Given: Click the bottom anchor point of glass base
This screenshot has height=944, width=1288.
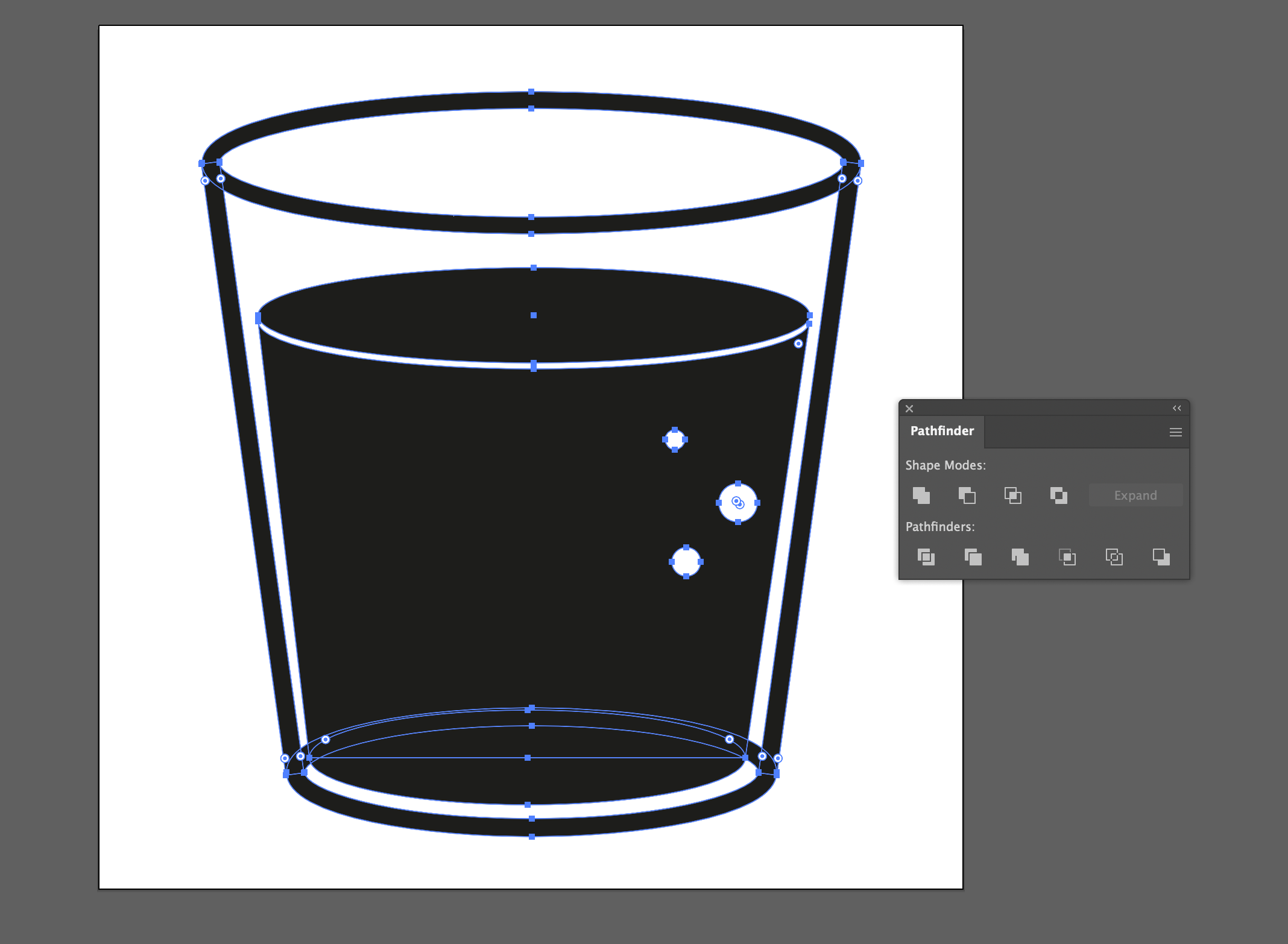Looking at the screenshot, I should pyautogui.click(x=532, y=837).
